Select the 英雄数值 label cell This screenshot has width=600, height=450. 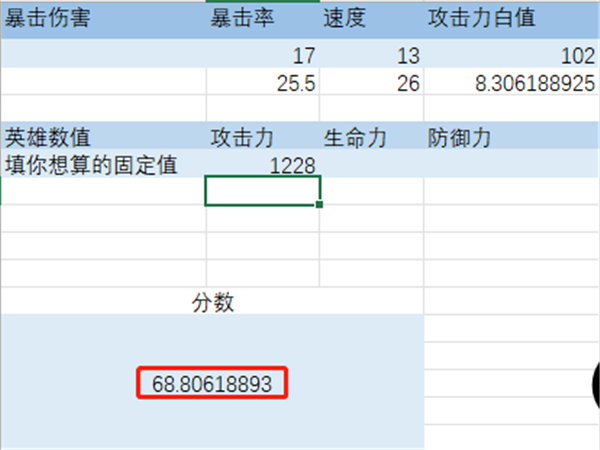(x=102, y=136)
